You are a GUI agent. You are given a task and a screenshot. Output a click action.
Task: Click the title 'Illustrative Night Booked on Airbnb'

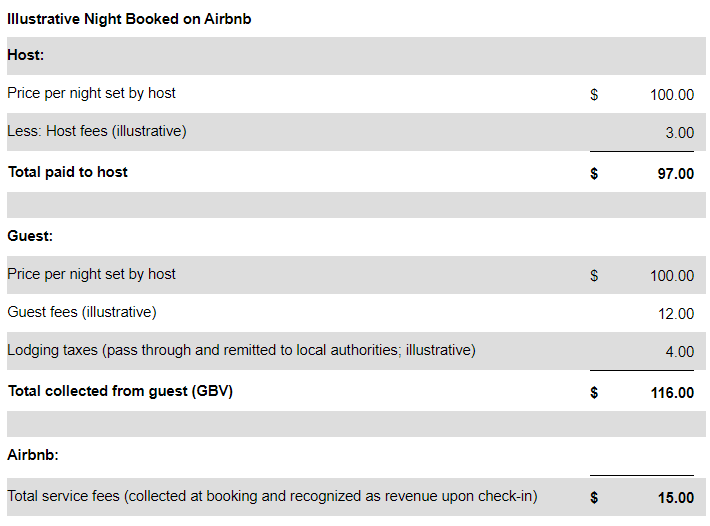(129, 19)
